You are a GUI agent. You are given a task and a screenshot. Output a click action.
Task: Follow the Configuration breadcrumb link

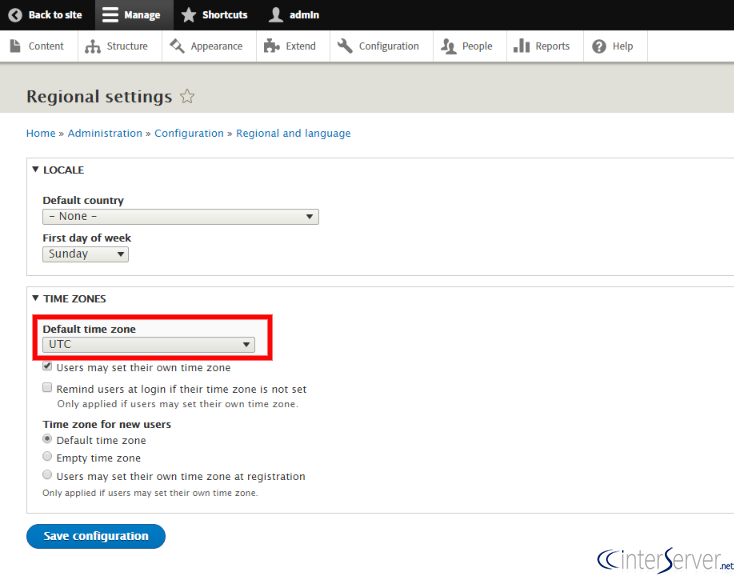point(189,133)
